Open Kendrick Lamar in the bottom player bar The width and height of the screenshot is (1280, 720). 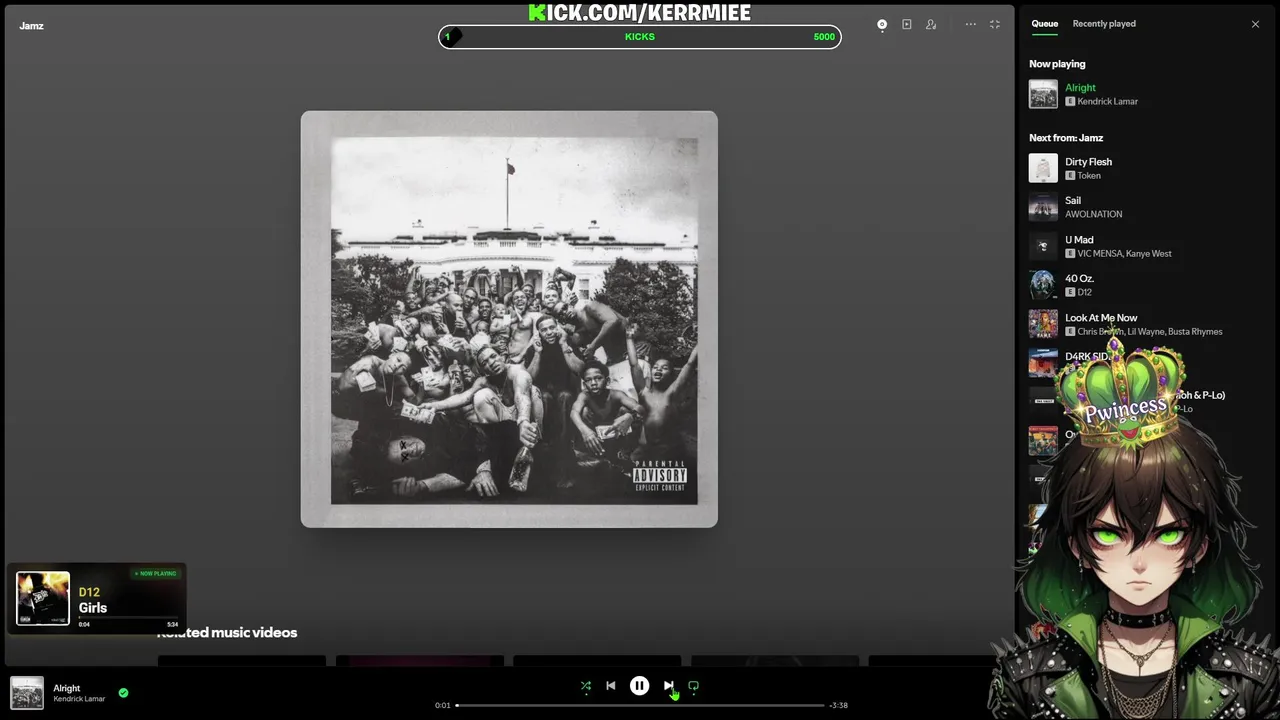click(x=79, y=699)
